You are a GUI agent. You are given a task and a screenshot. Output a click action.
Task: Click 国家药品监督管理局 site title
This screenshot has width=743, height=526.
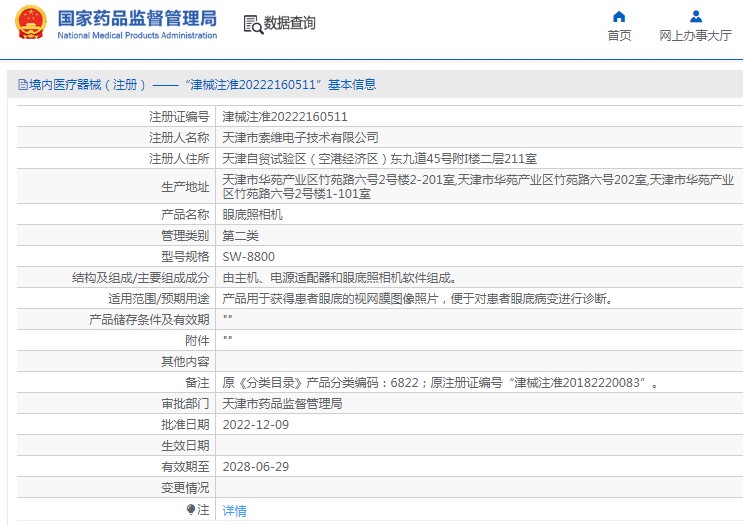coord(137,18)
